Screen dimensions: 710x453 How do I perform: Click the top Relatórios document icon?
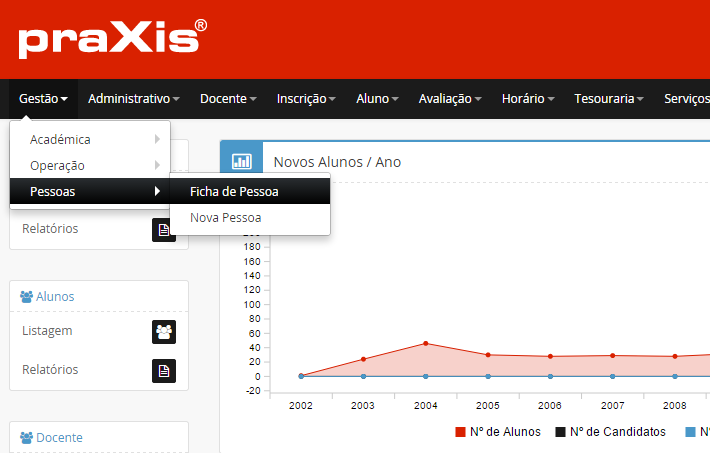[162, 230]
